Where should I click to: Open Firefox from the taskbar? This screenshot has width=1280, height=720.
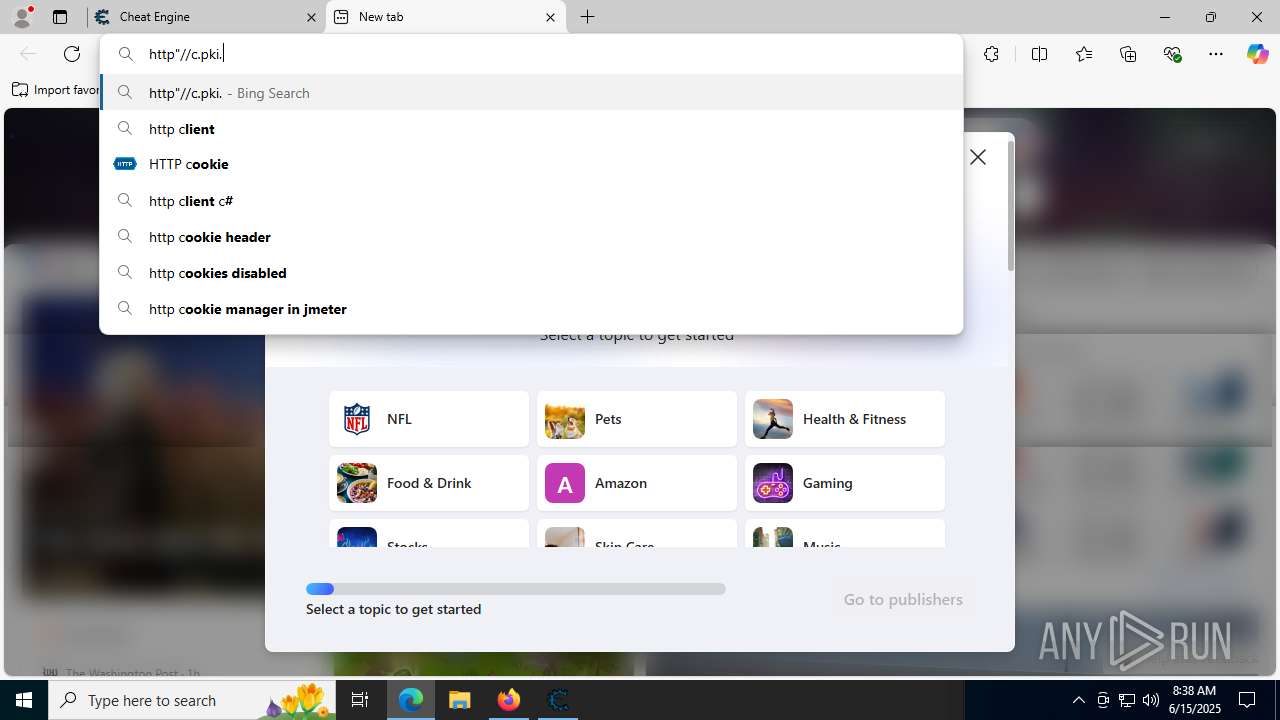508,700
